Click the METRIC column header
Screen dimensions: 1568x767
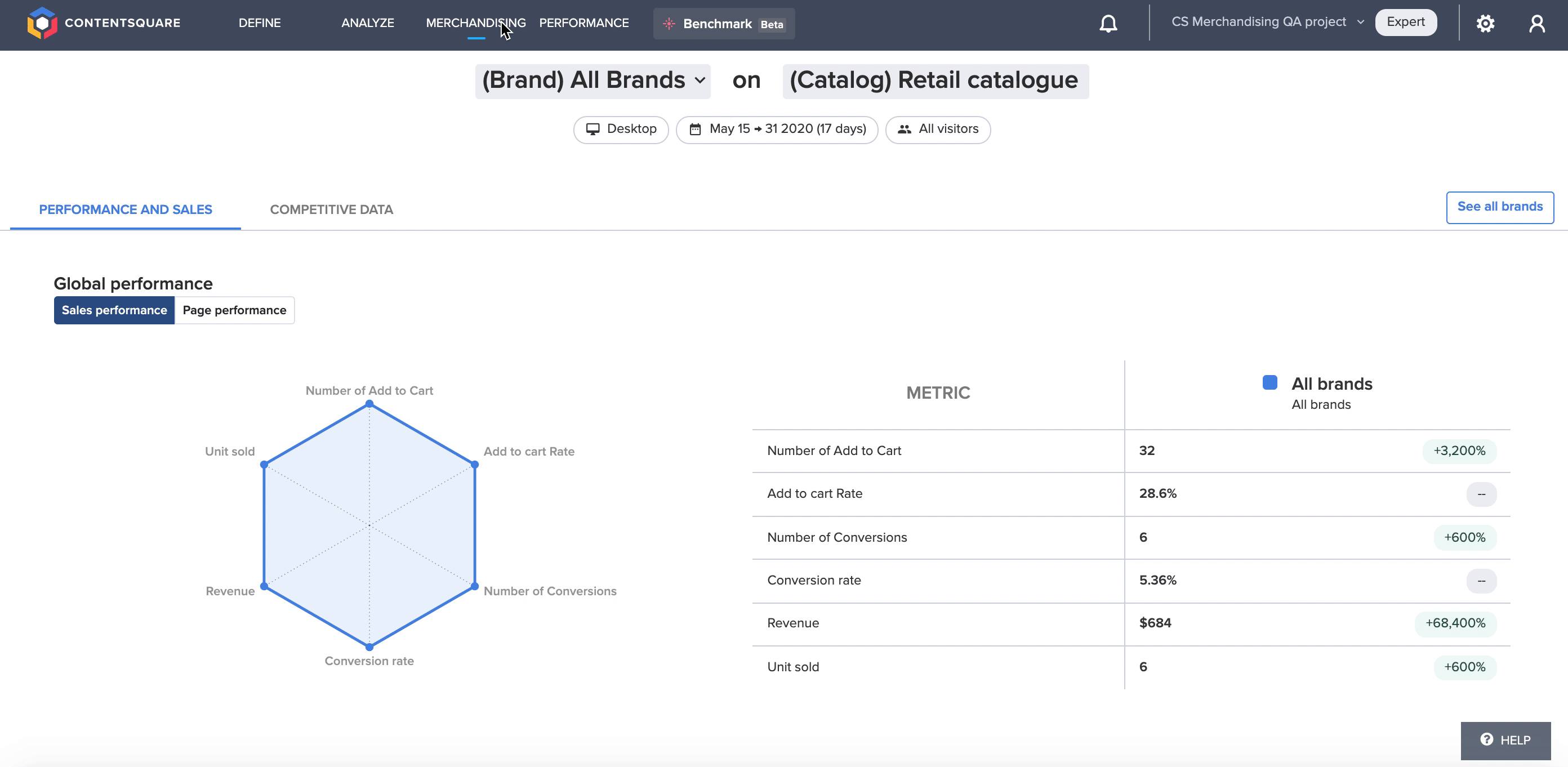(x=938, y=393)
